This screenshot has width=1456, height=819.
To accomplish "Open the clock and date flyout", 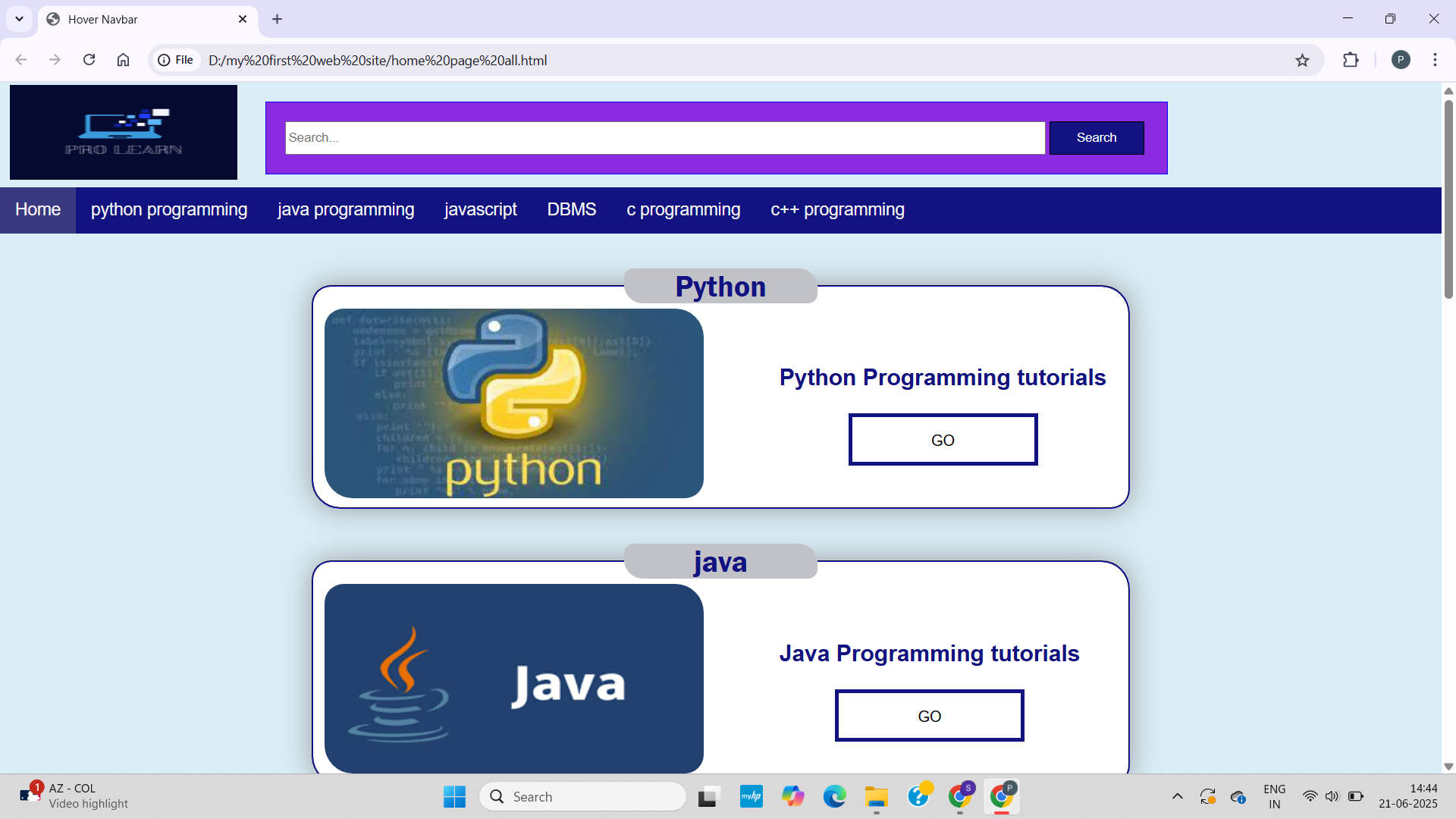I will click(x=1408, y=796).
